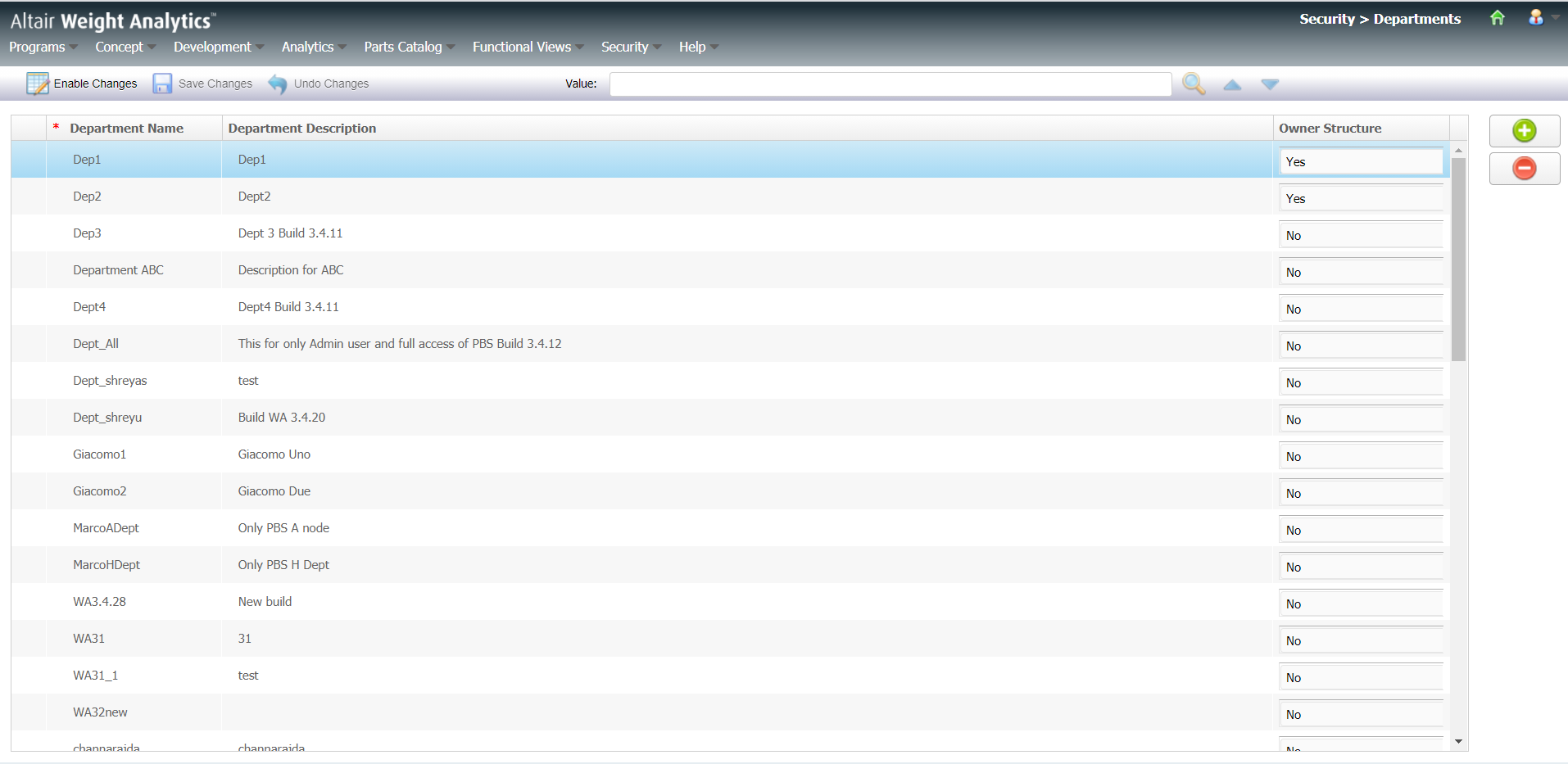Screen dimensions: 1568x764
Task: Open the Parts Catalog menu
Action: click(410, 47)
